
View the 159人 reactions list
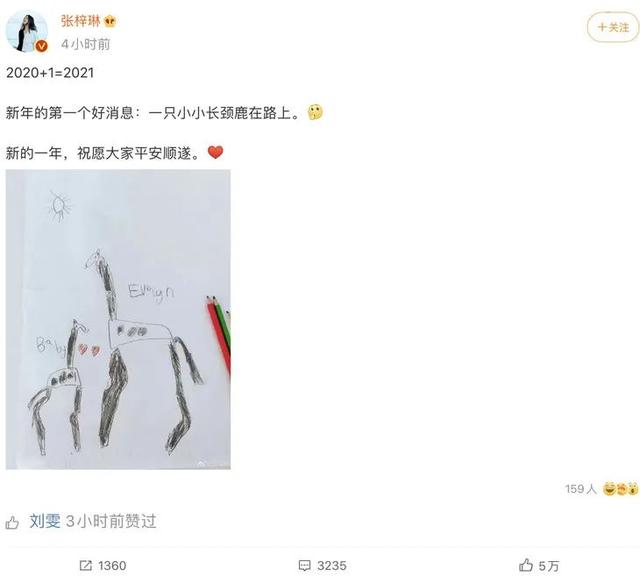(x=580, y=489)
